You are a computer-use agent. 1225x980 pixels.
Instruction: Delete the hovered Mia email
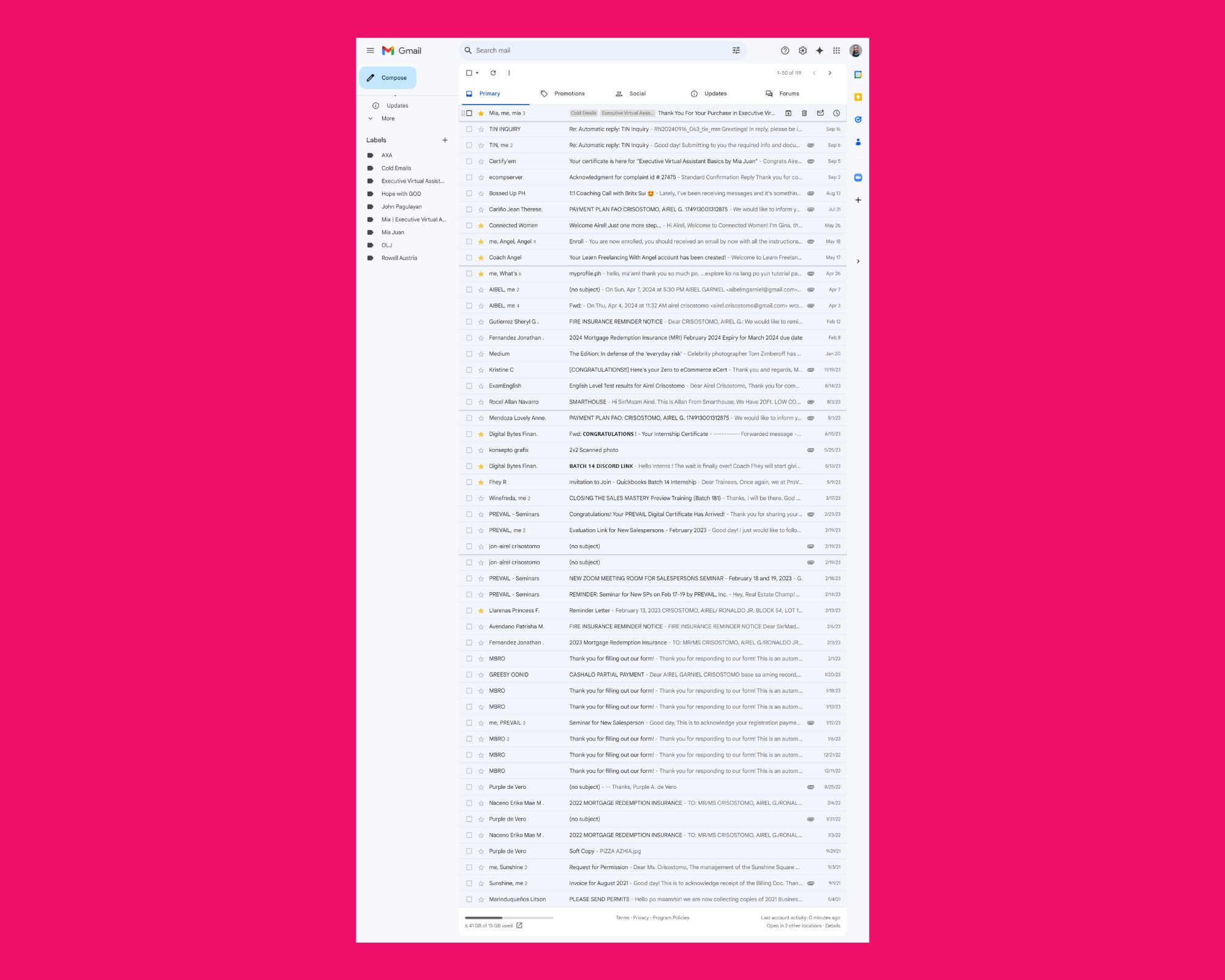coord(804,113)
